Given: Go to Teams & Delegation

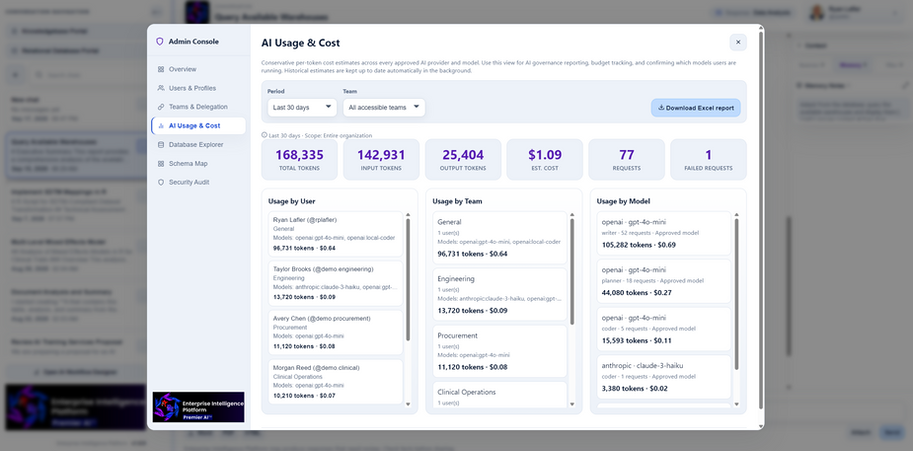Looking at the screenshot, I should (x=198, y=107).
